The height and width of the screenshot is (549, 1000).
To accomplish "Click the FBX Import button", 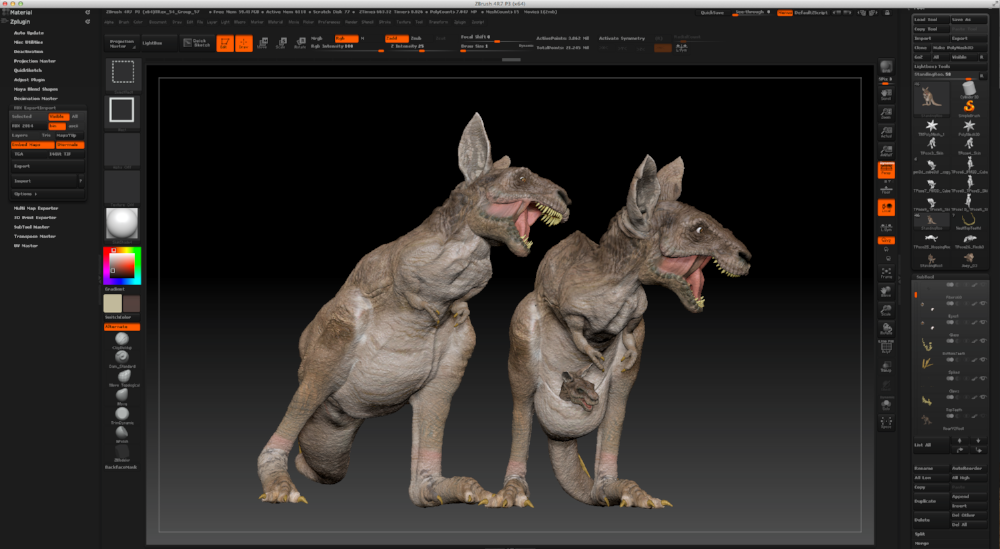I will point(45,181).
